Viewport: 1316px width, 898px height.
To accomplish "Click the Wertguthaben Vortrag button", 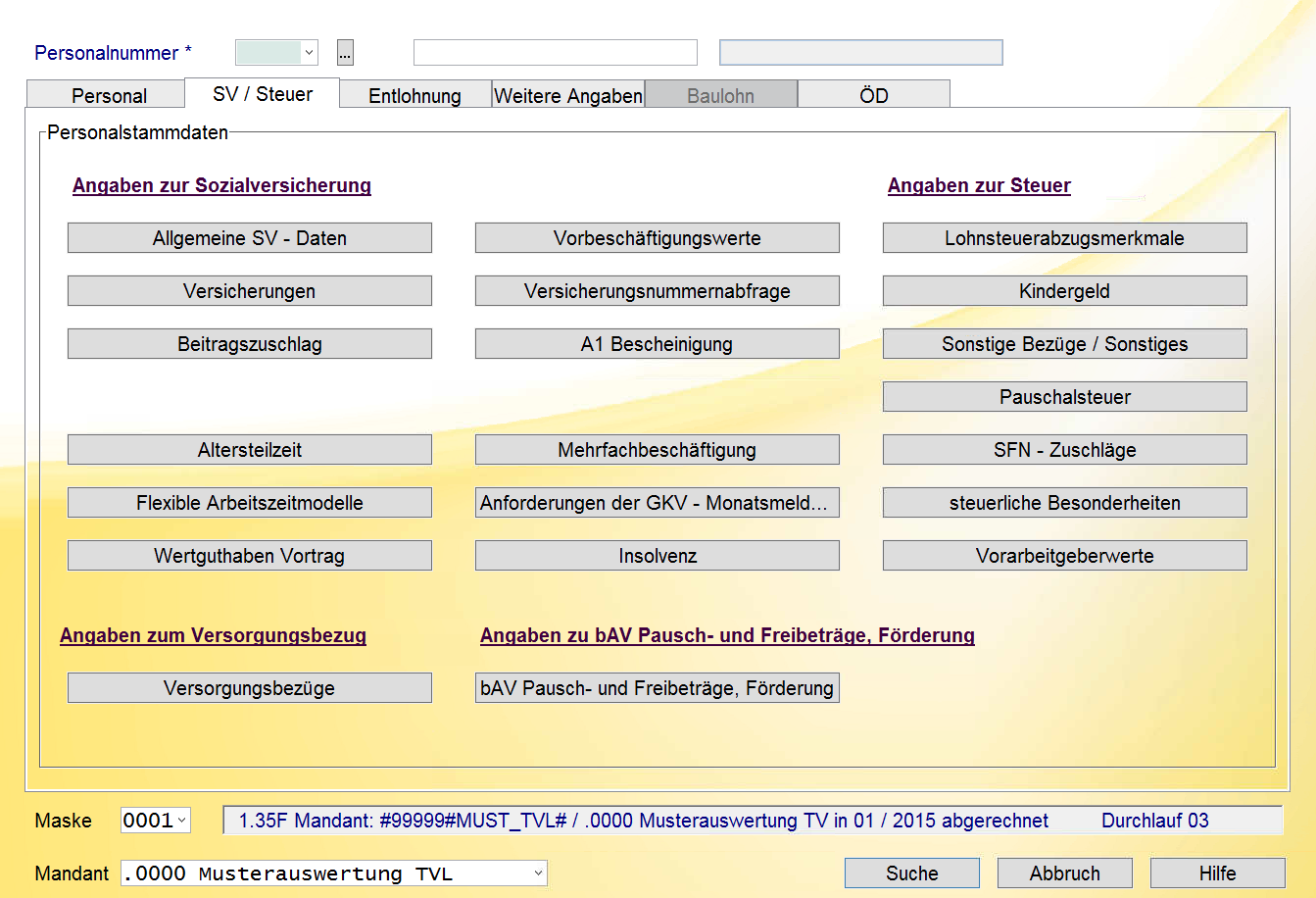I will 250,556.
